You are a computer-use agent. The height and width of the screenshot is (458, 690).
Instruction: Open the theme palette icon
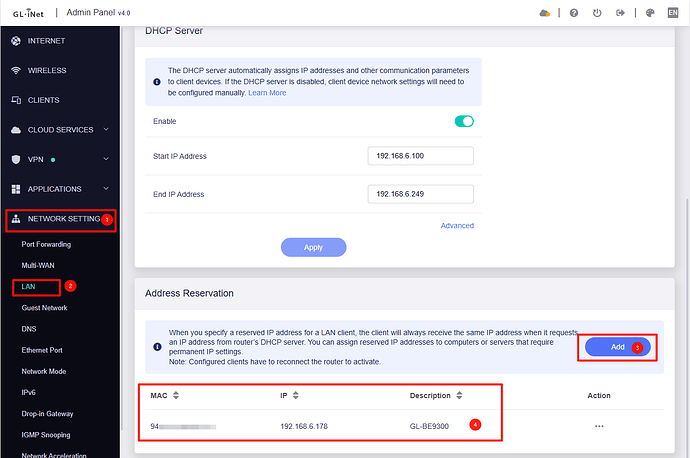click(650, 13)
